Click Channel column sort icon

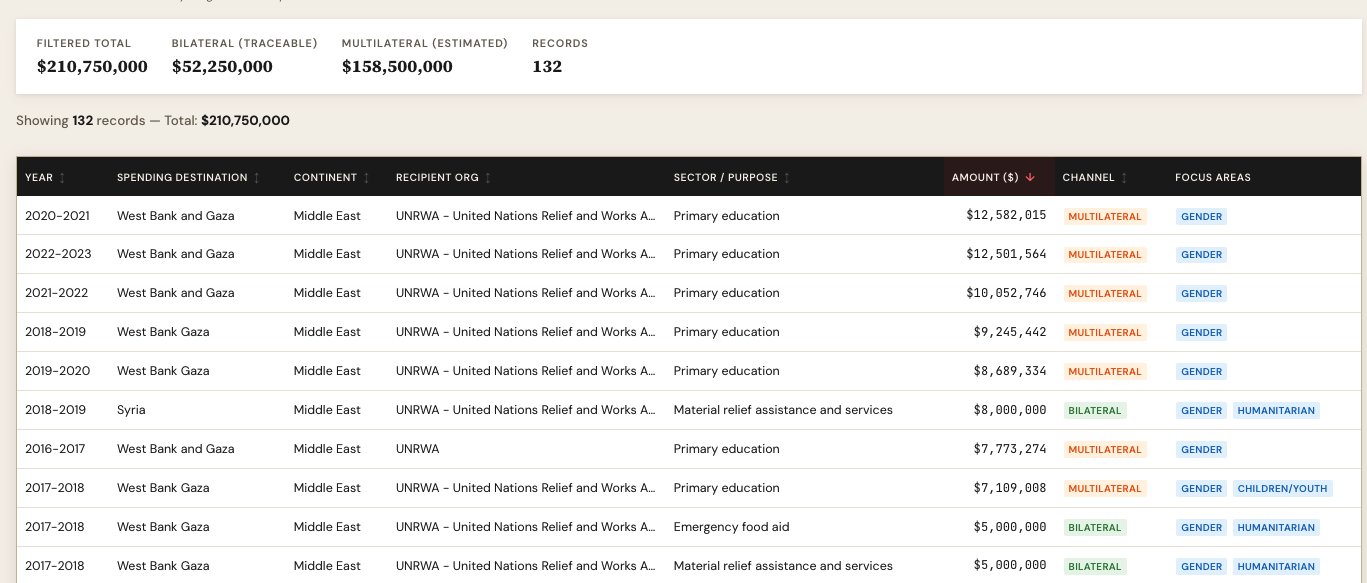point(1124,178)
